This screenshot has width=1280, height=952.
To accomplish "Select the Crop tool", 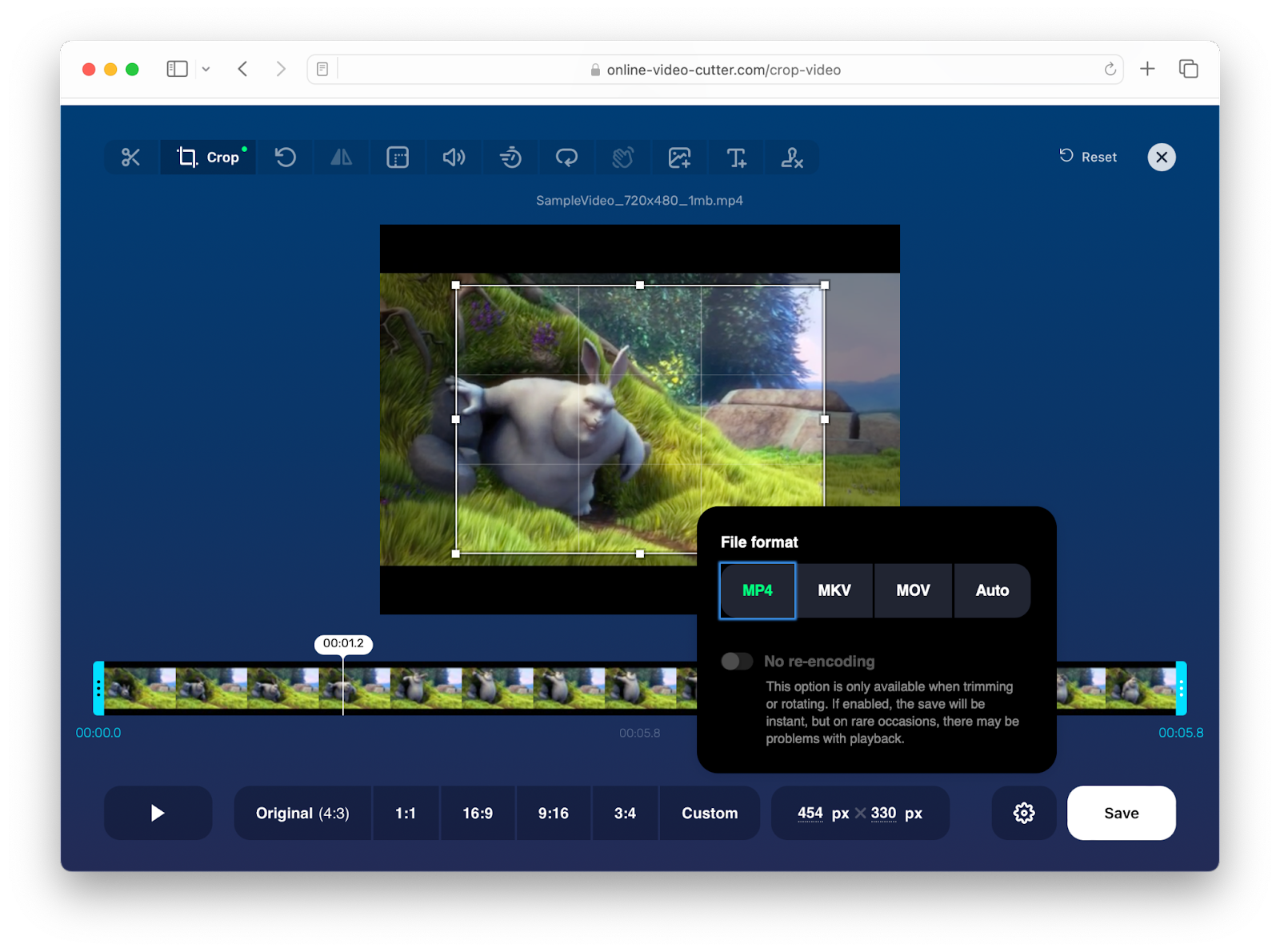I will click(x=208, y=158).
